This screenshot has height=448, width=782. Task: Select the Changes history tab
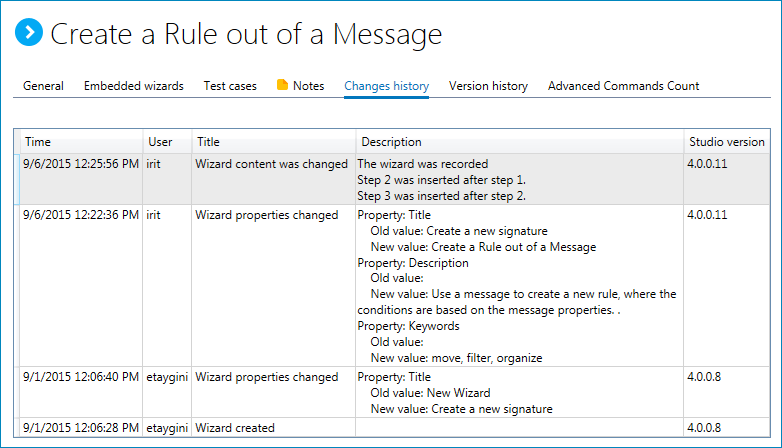click(x=386, y=86)
